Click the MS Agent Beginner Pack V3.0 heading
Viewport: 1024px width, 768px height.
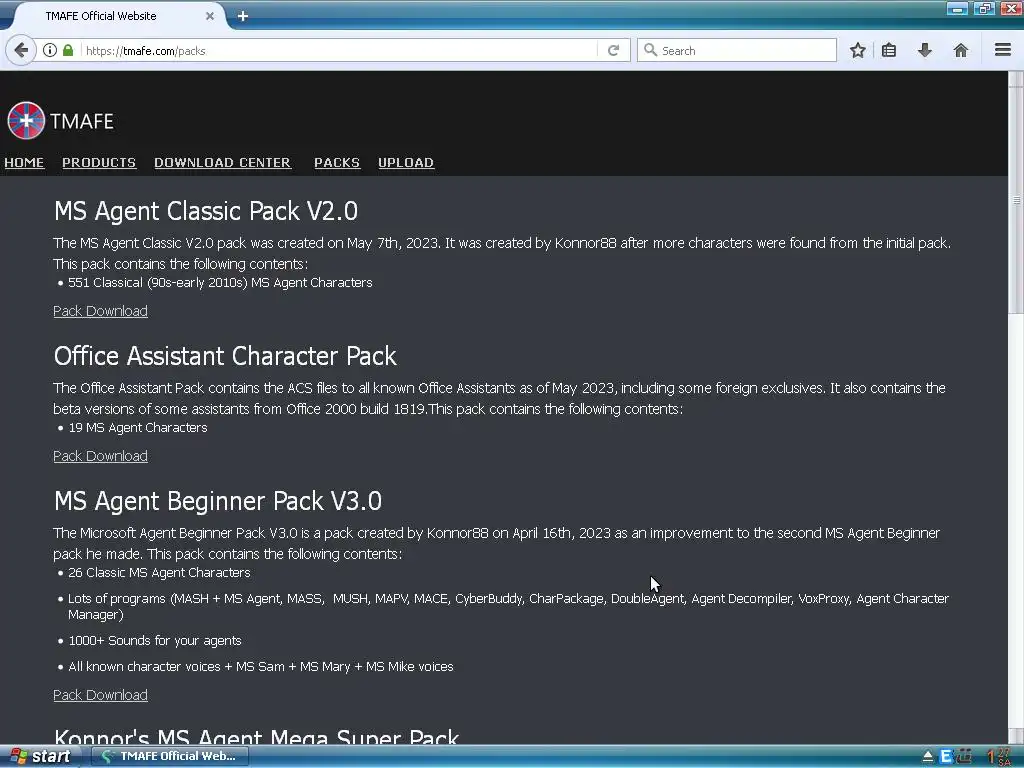[x=218, y=501]
